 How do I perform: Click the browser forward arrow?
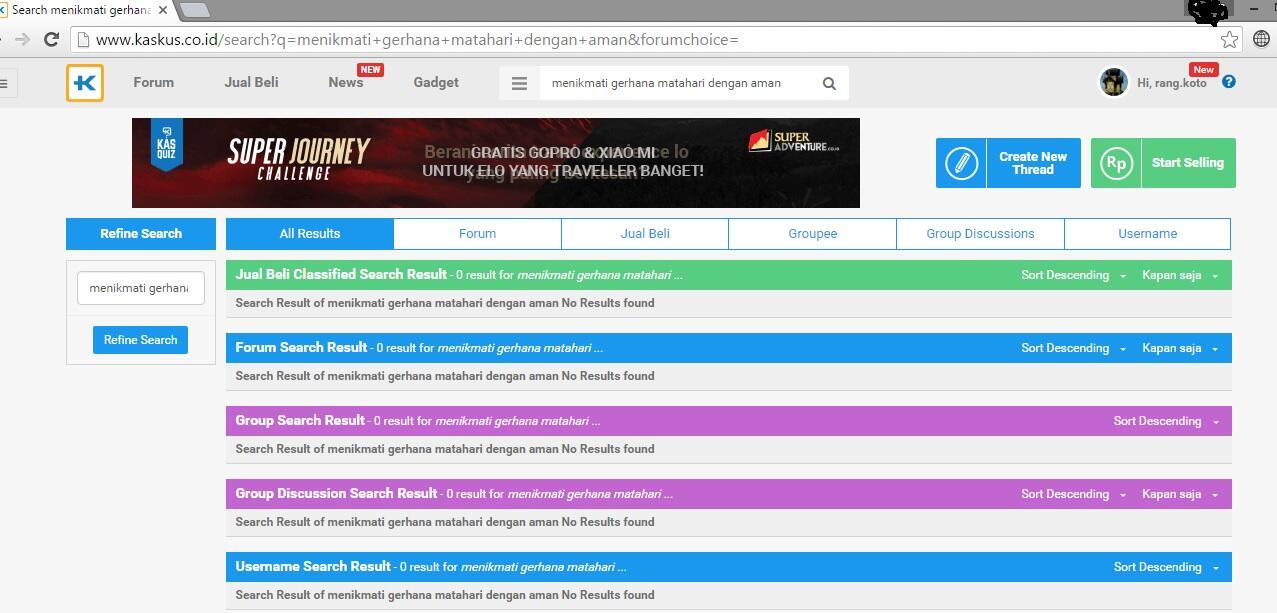coord(22,40)
